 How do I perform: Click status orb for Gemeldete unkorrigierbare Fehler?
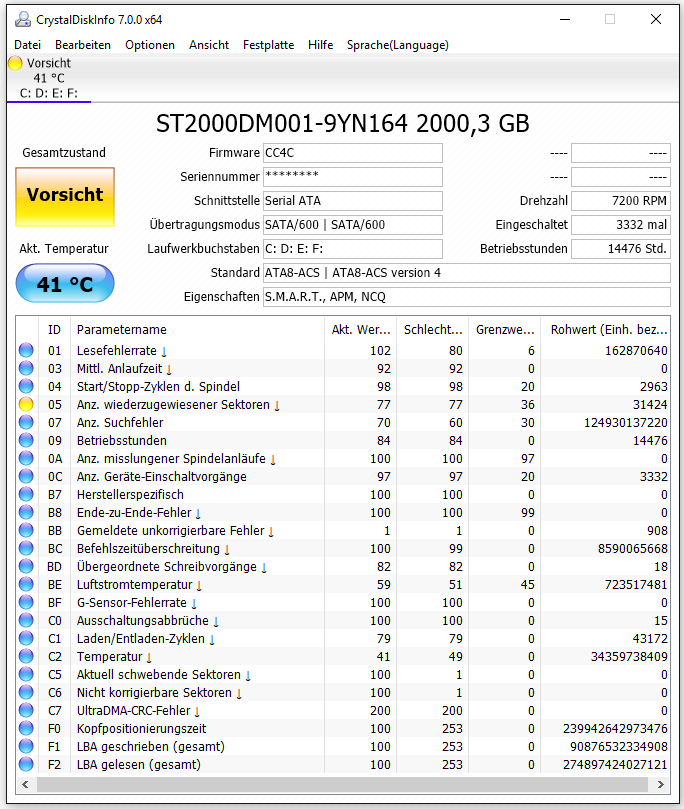click(26, 530)
